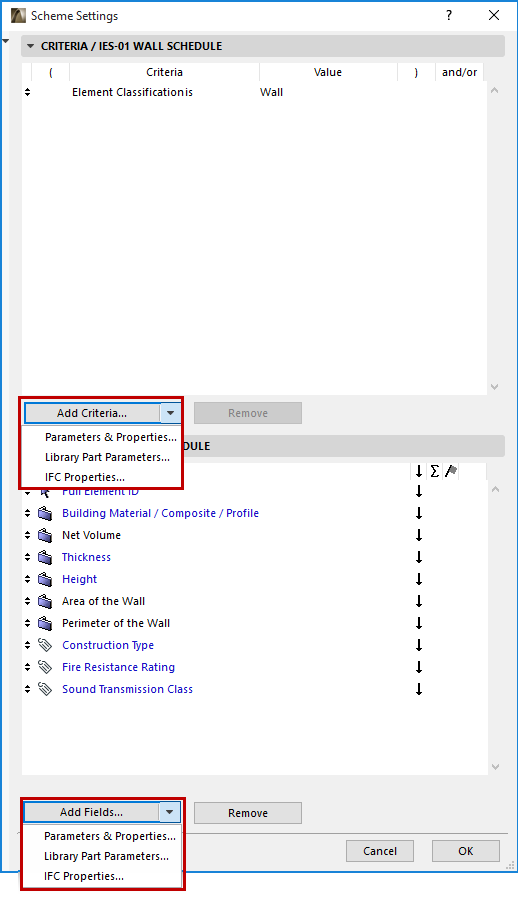
Task: Toggle sort arrow for Height
Action: click(419, 580)
